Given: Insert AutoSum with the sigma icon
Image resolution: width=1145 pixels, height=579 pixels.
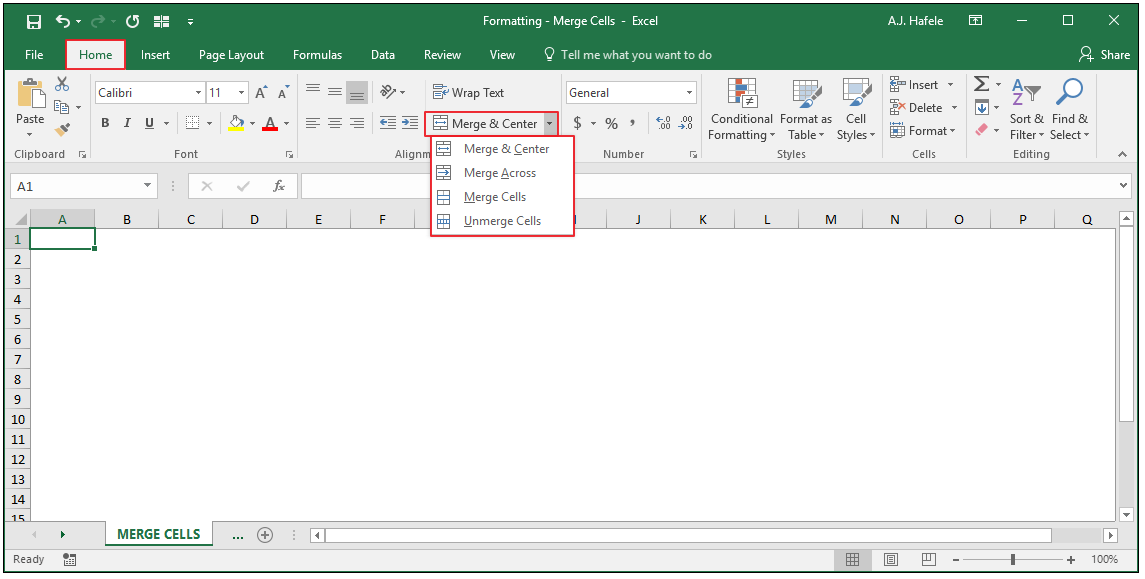Looking at the screenshot, I should tap(981, 84).
